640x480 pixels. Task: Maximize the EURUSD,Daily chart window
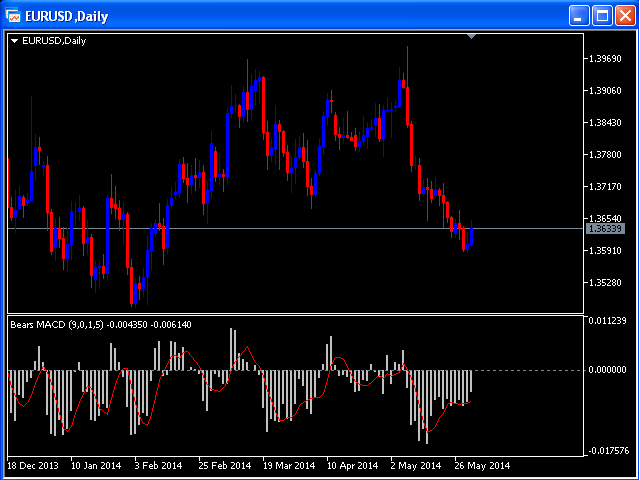(602, 16)
